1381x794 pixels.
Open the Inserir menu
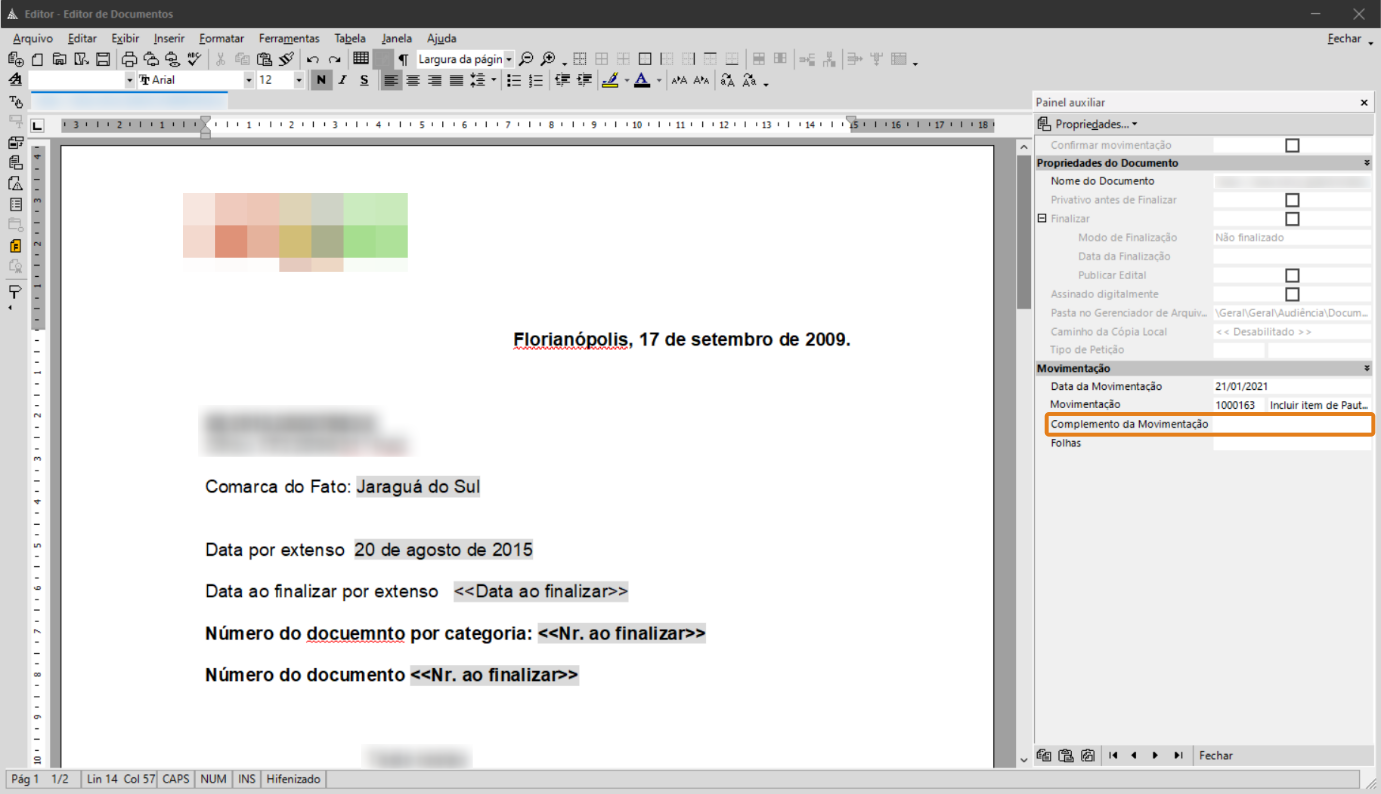coord(169,38)
